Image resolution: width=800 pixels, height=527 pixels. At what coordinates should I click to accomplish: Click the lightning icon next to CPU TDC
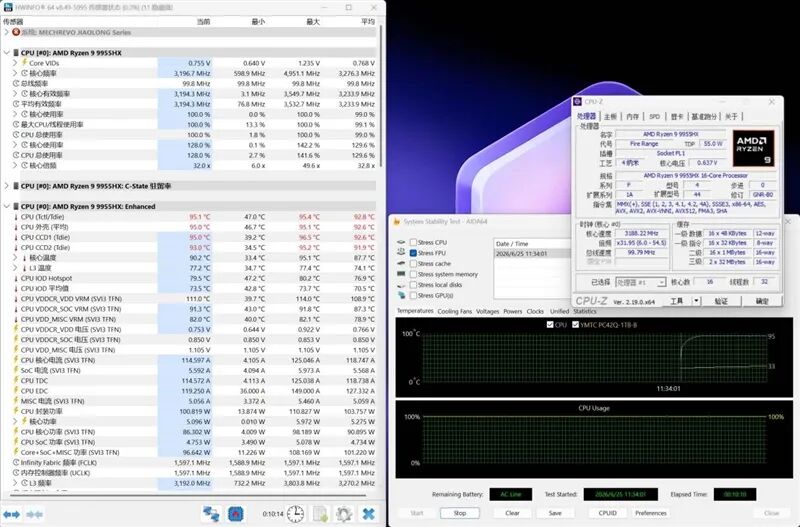(x=16, y=381)
